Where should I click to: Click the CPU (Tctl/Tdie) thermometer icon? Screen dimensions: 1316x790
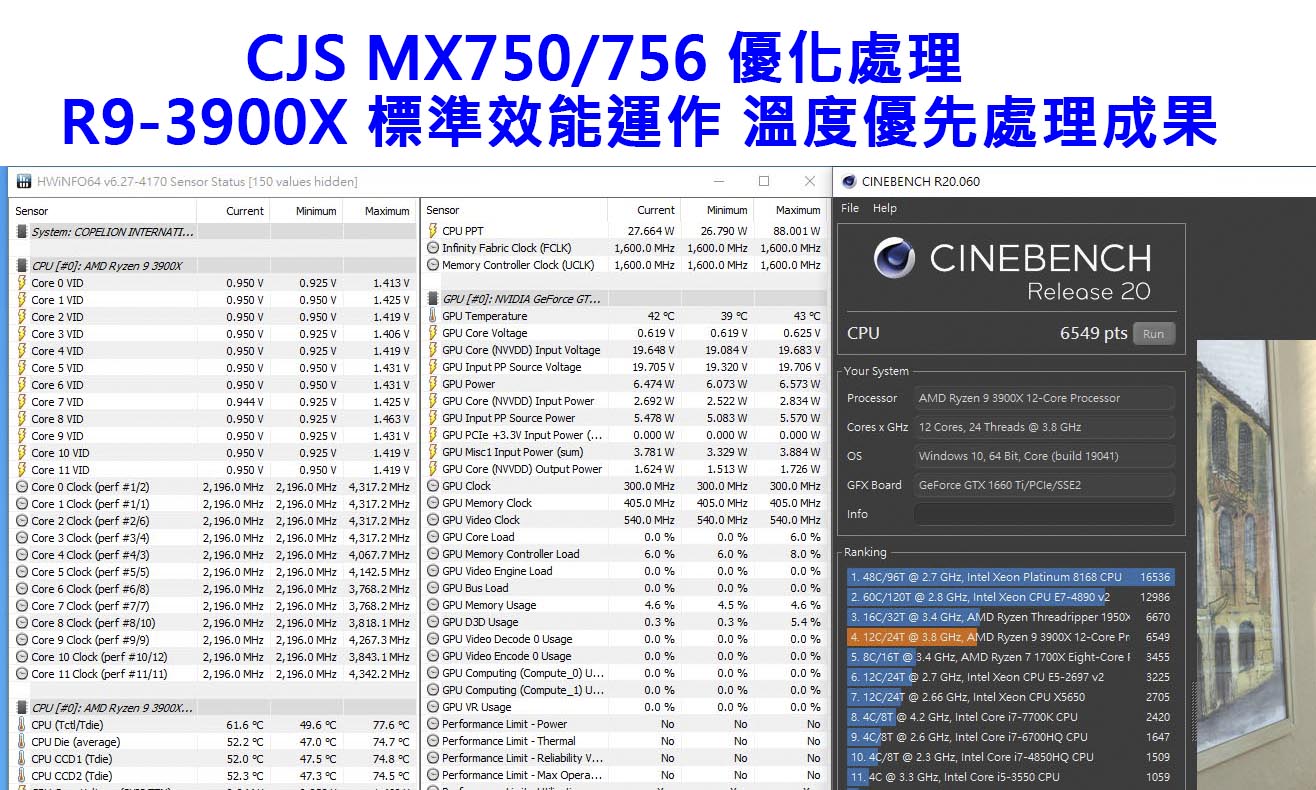(x=22, y=725)
